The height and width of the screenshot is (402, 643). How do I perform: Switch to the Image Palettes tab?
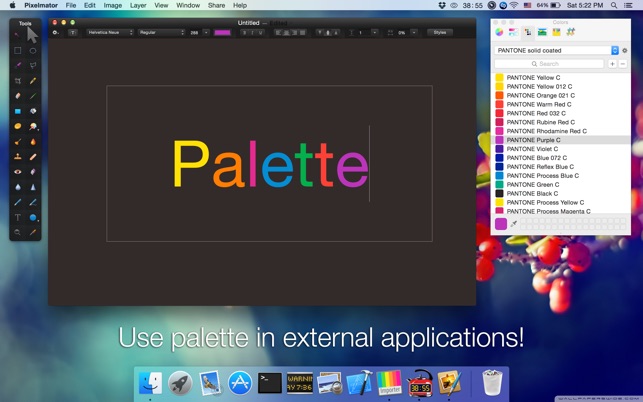542,32
